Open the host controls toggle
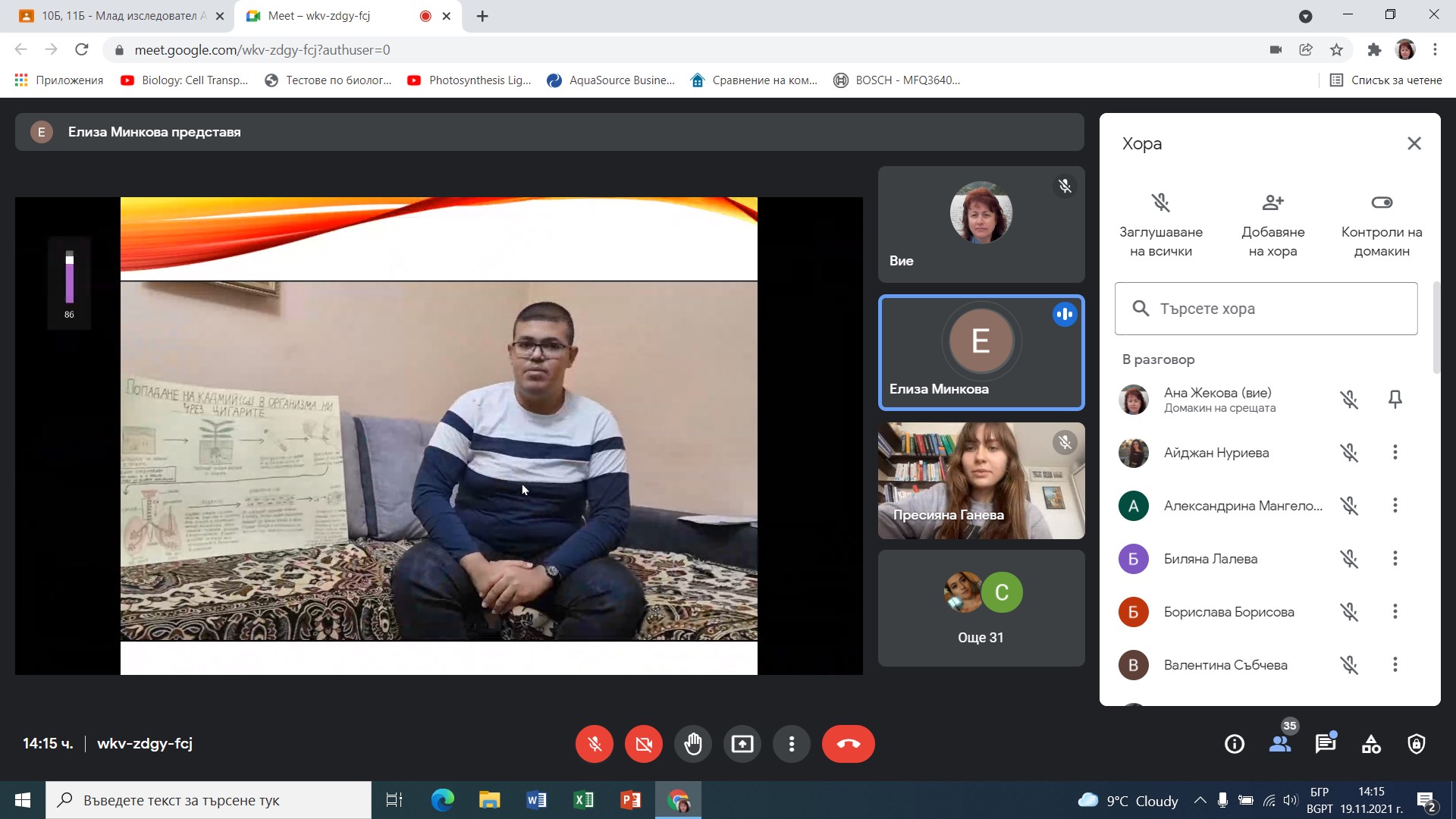The image size is (1456, 819). click(1382, 202)
